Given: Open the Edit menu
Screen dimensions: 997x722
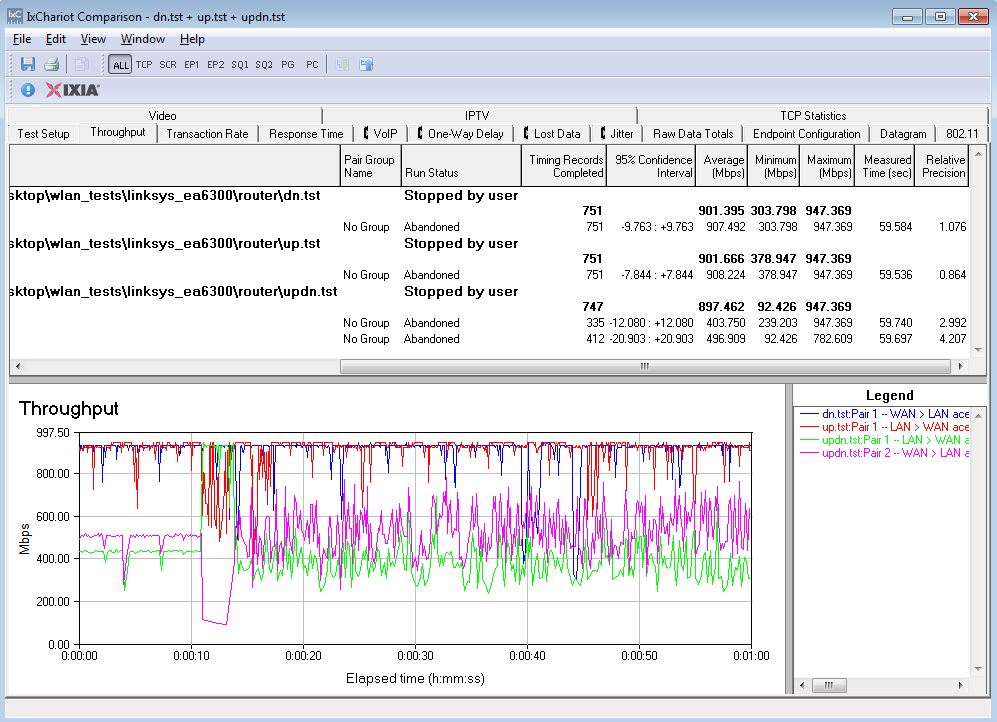Looking at the screenshot, I should point(55,39).
